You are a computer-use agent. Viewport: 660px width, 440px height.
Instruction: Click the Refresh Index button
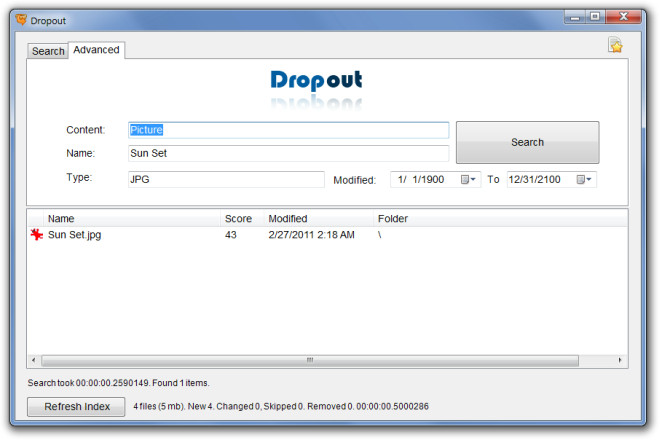pyautogui.click(x=77, y=407)
